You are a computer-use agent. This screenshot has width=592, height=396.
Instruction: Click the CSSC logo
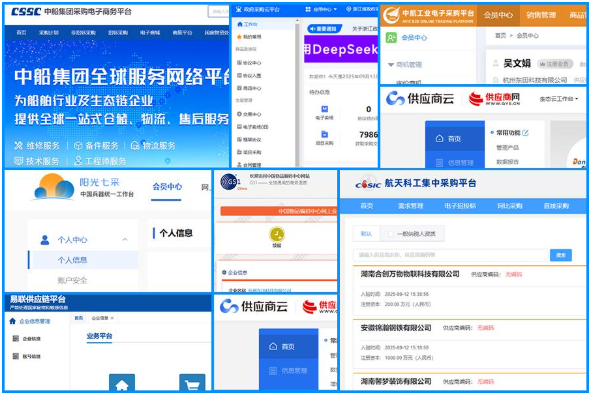[x=26, y=12]
